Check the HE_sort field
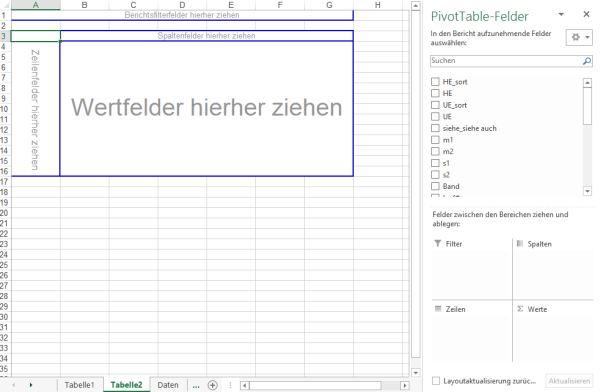The image size is (600, 392). 435,82
